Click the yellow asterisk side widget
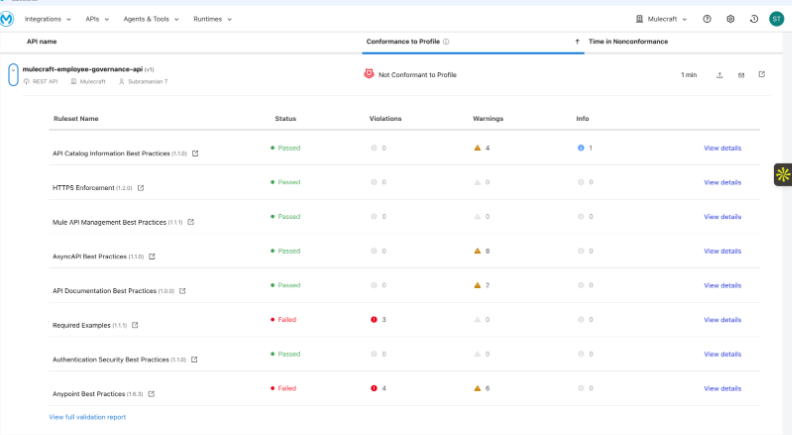Screen dimensions: 792x435 [x=782, y=175]
